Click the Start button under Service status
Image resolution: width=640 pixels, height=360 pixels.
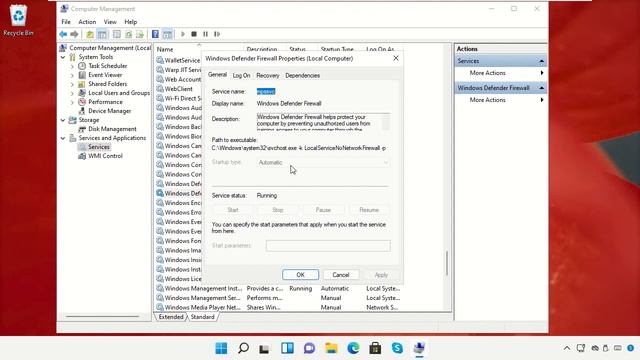coord(233,210)
